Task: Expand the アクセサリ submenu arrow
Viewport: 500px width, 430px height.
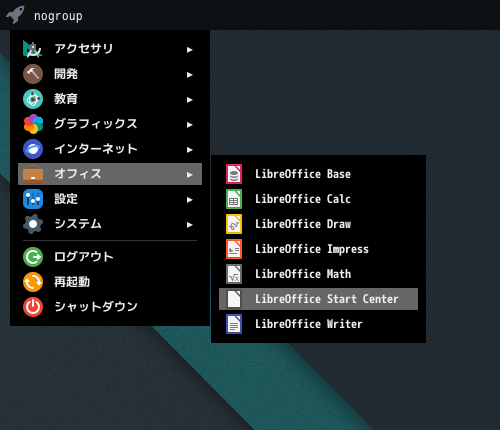Action: 189,50
